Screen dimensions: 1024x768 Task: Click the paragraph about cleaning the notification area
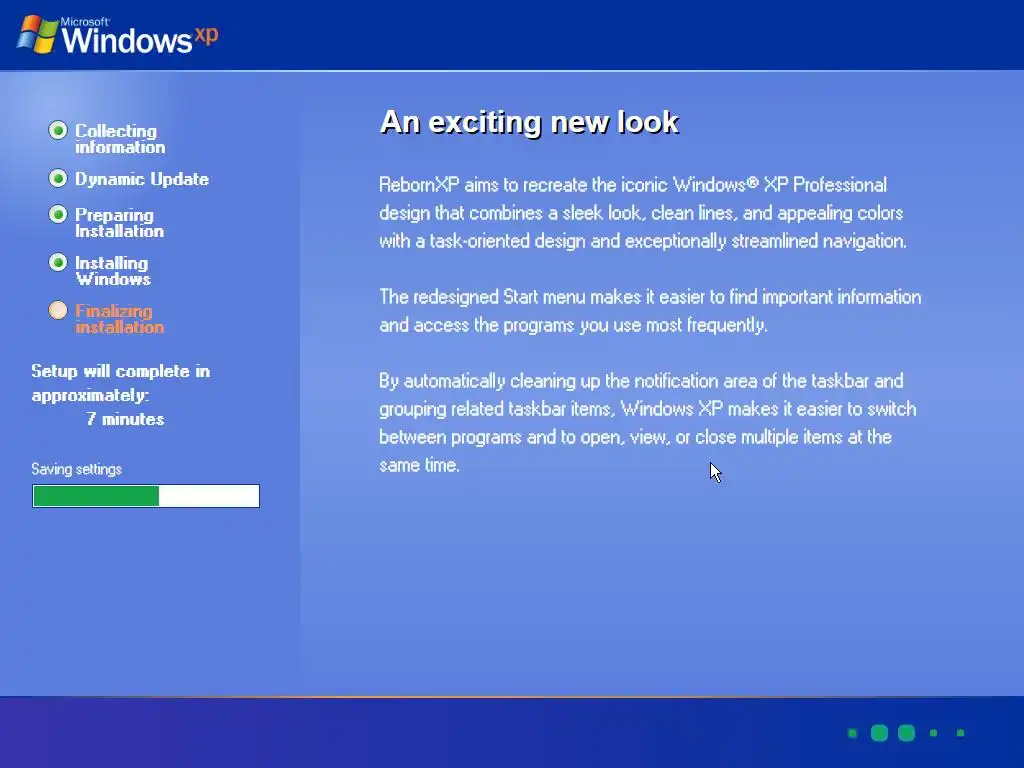pos(647,423)
